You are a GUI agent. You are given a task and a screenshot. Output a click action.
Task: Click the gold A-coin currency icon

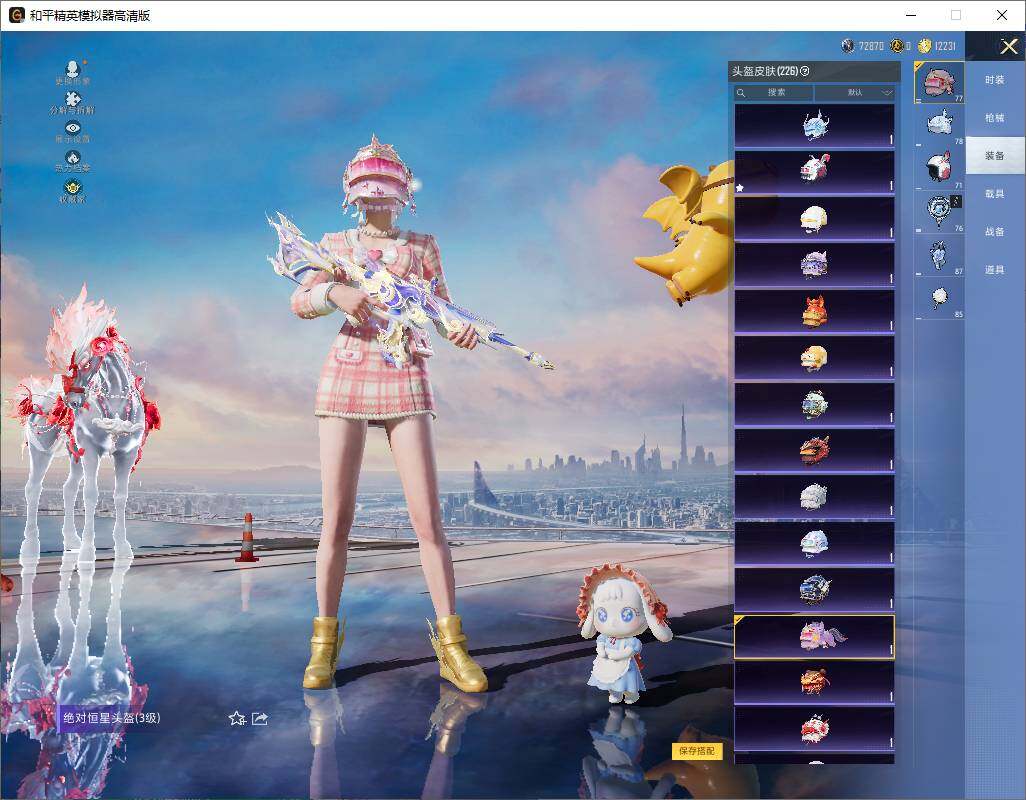click(897, 45)
